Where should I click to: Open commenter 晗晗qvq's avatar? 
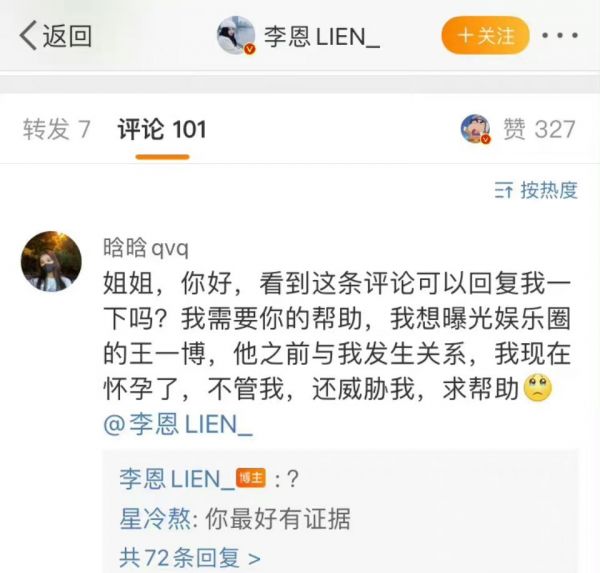pyautogui.click(x=51, y=261)
